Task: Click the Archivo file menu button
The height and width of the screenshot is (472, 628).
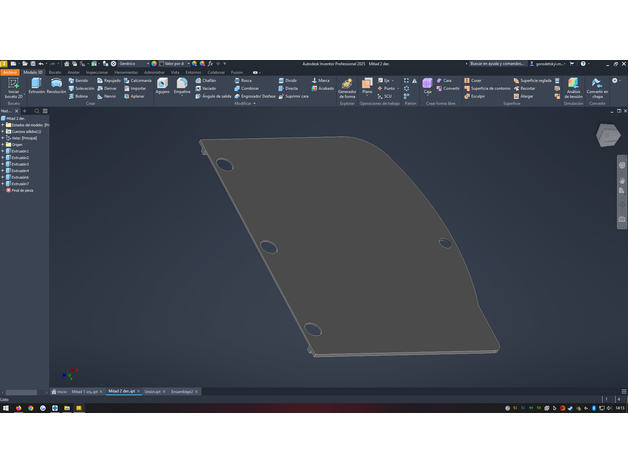Action: point(9,72)
